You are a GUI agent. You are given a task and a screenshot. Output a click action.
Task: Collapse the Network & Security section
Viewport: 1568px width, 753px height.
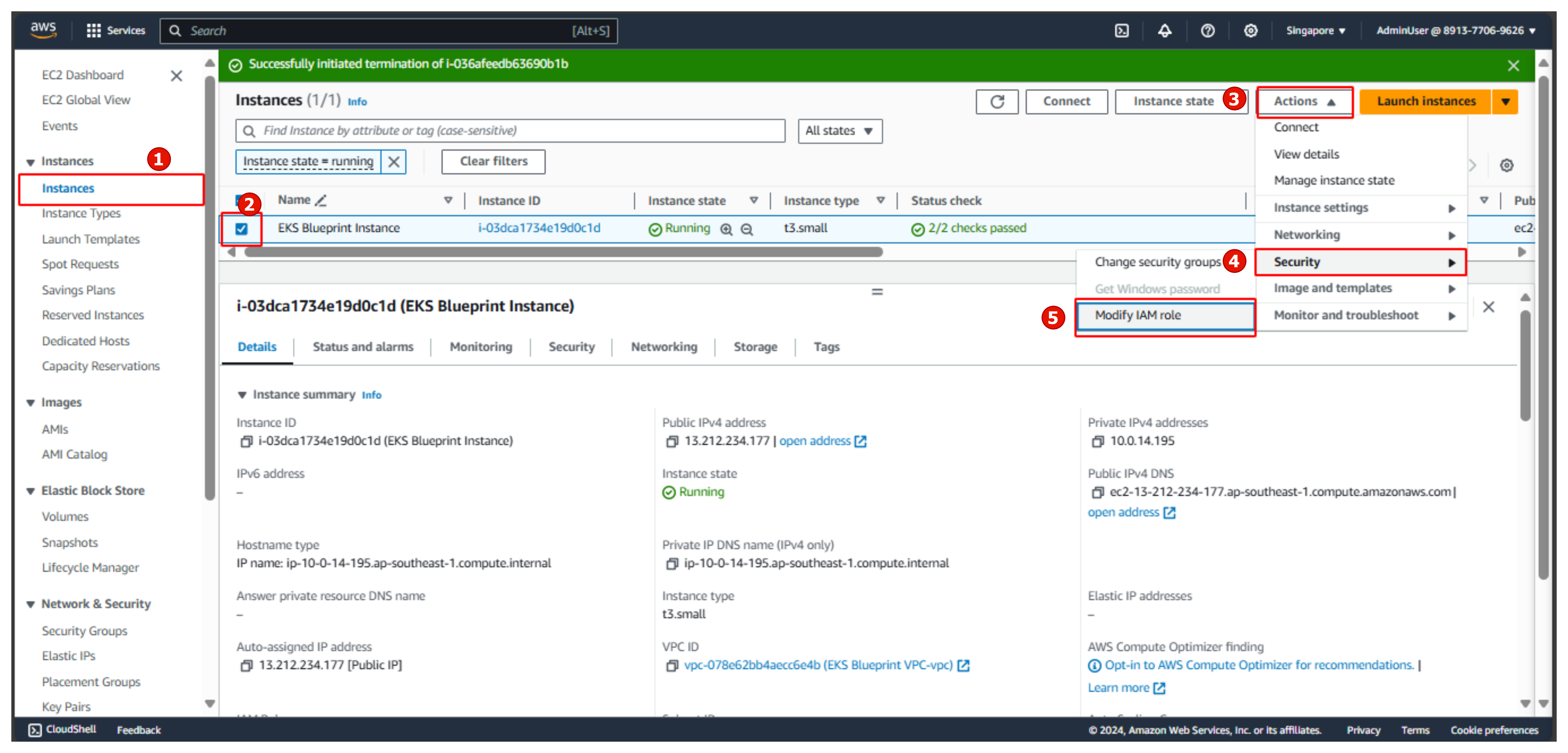(31, 604)
